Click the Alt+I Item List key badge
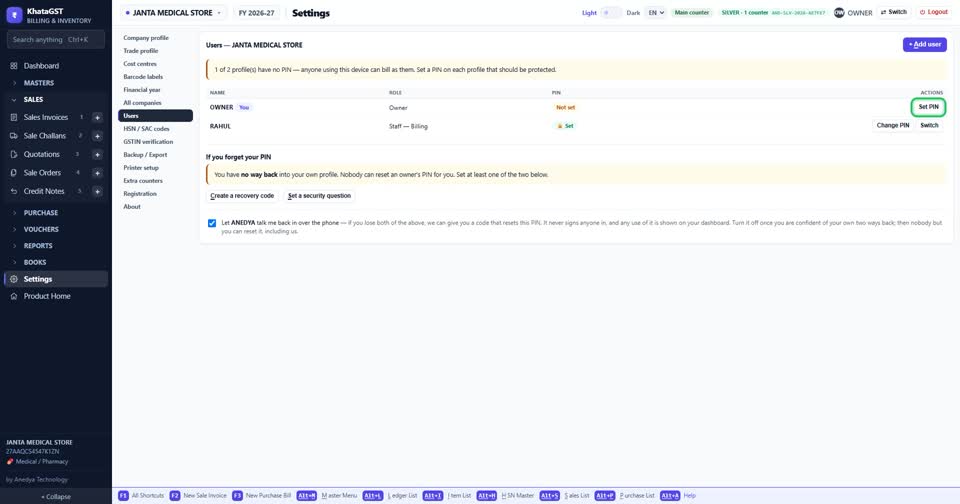 pos(433,495)
